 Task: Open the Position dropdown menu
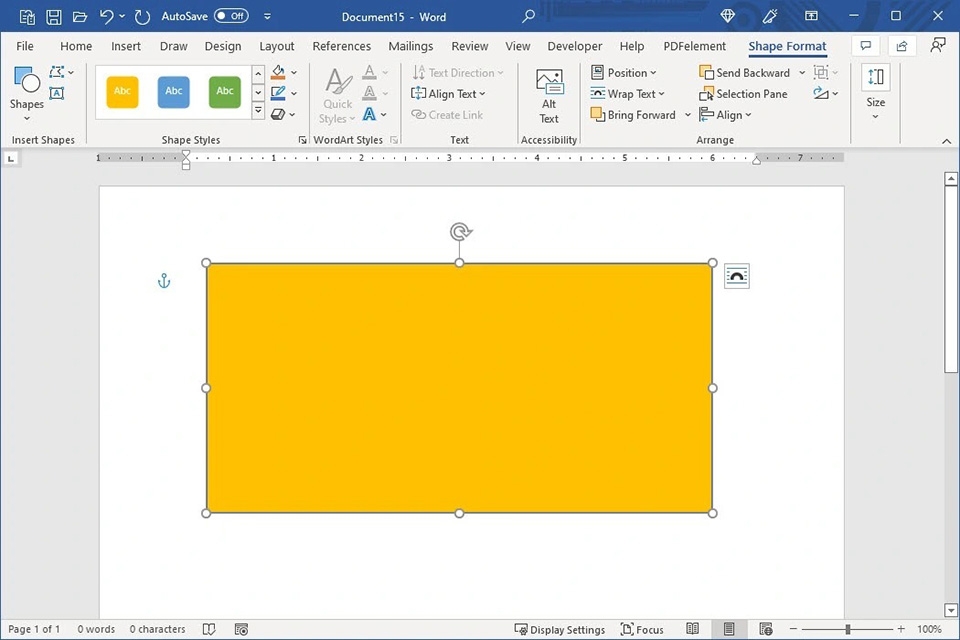(x=624, y=73)
